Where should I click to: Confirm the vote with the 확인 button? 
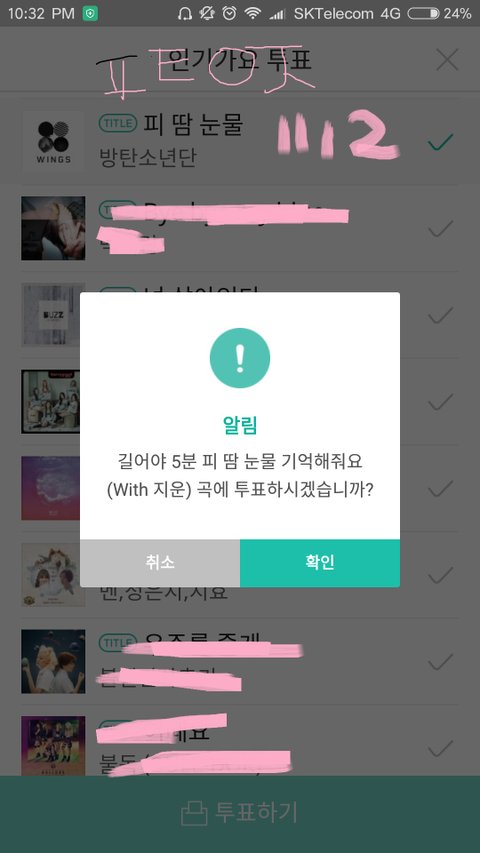(319, 563)
